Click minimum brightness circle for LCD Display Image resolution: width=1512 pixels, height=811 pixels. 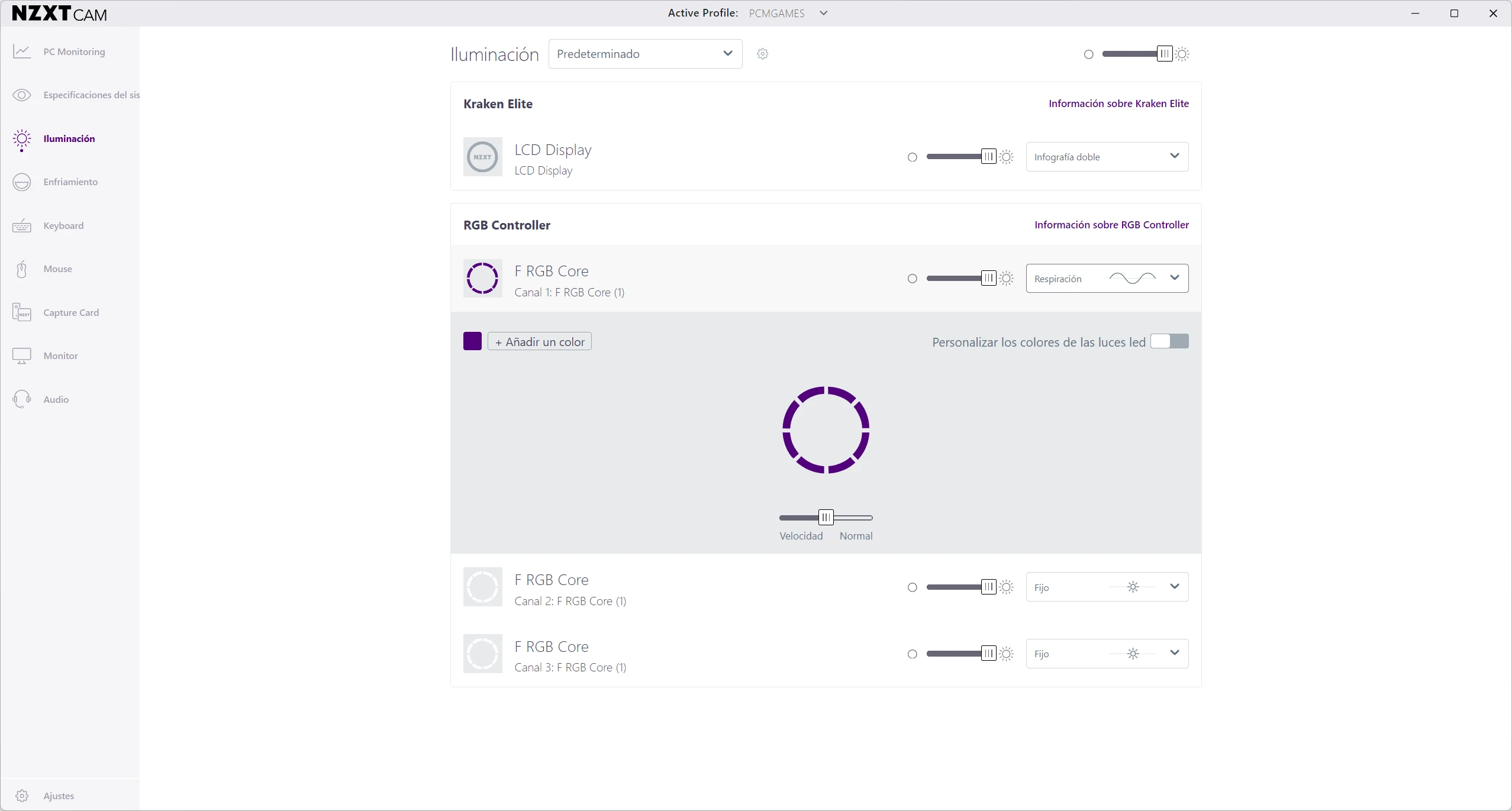coord(912,157)
